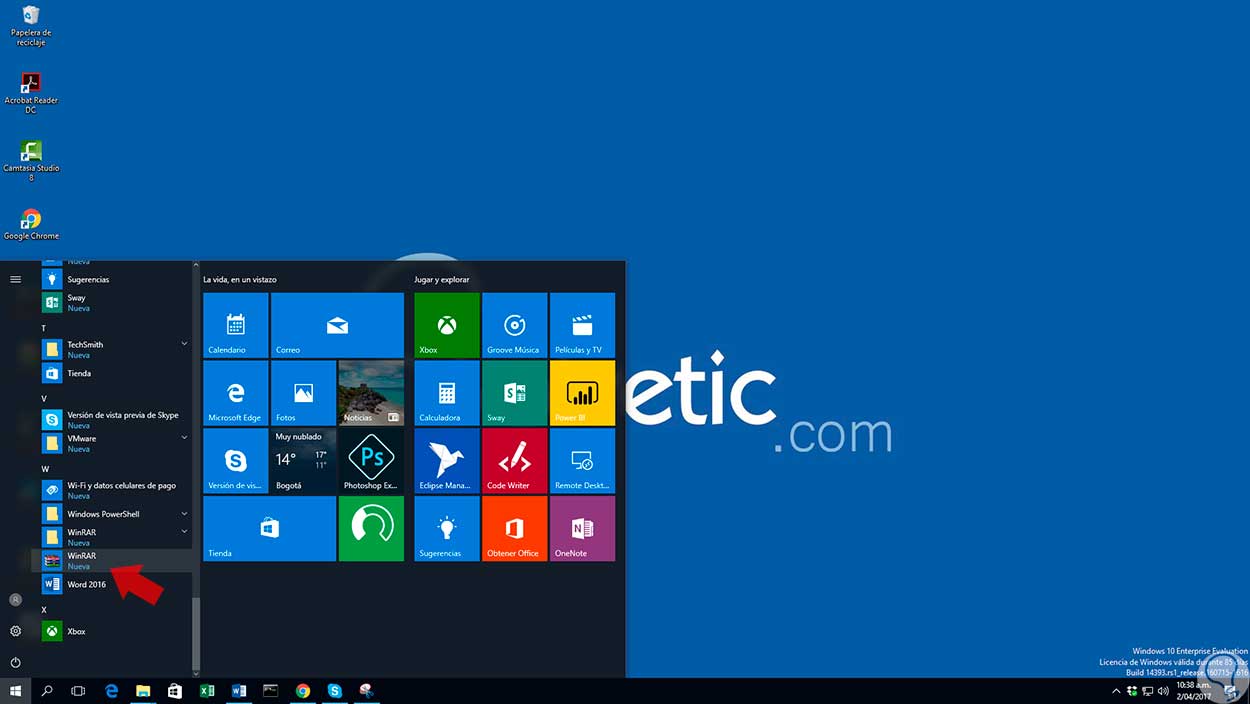
Task: Expand the VMware folder chevron
Action: pos(184,438)
